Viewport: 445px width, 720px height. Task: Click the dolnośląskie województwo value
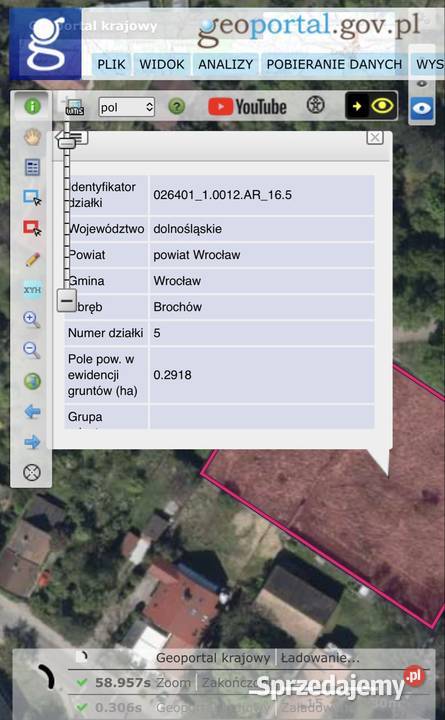(187, 229)
